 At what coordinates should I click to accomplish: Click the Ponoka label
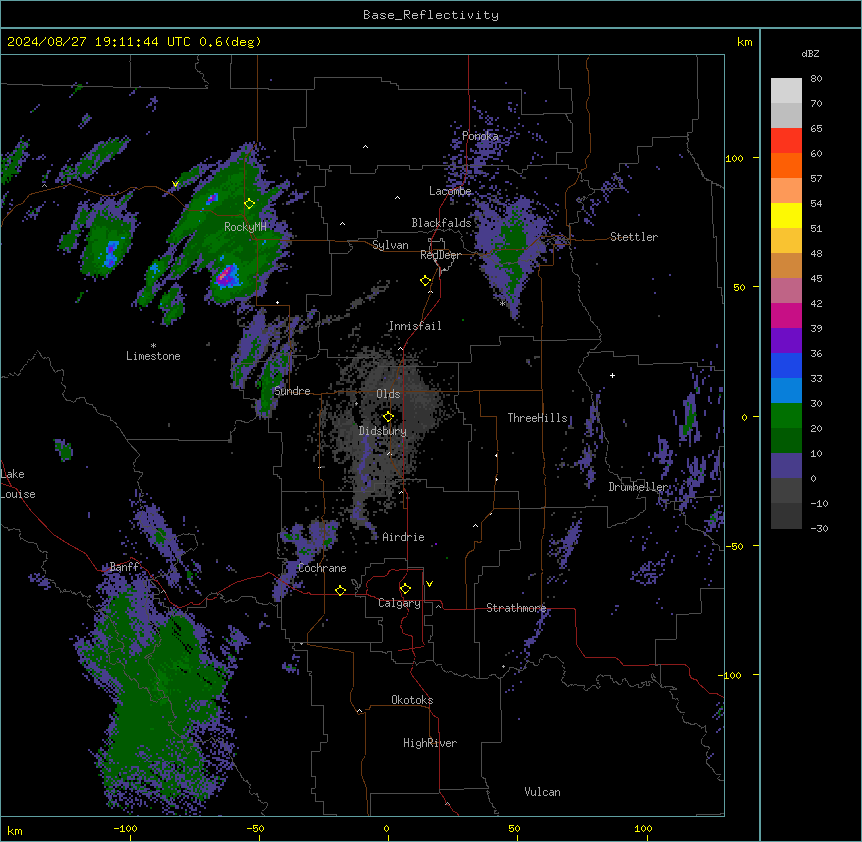click(480, 136)
